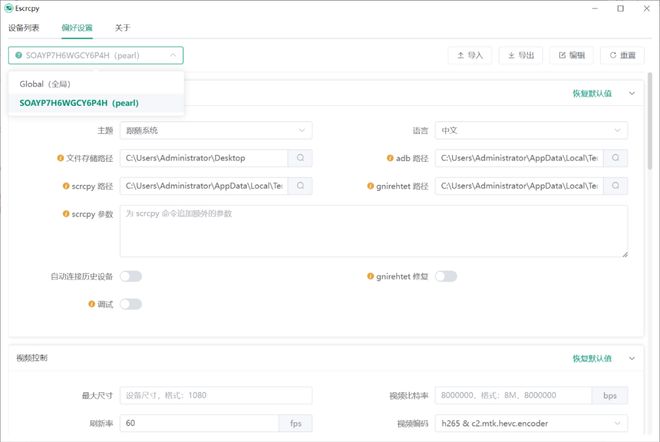
Task: Click the Escrcpy app logo icon
Action: coord(8,8)
